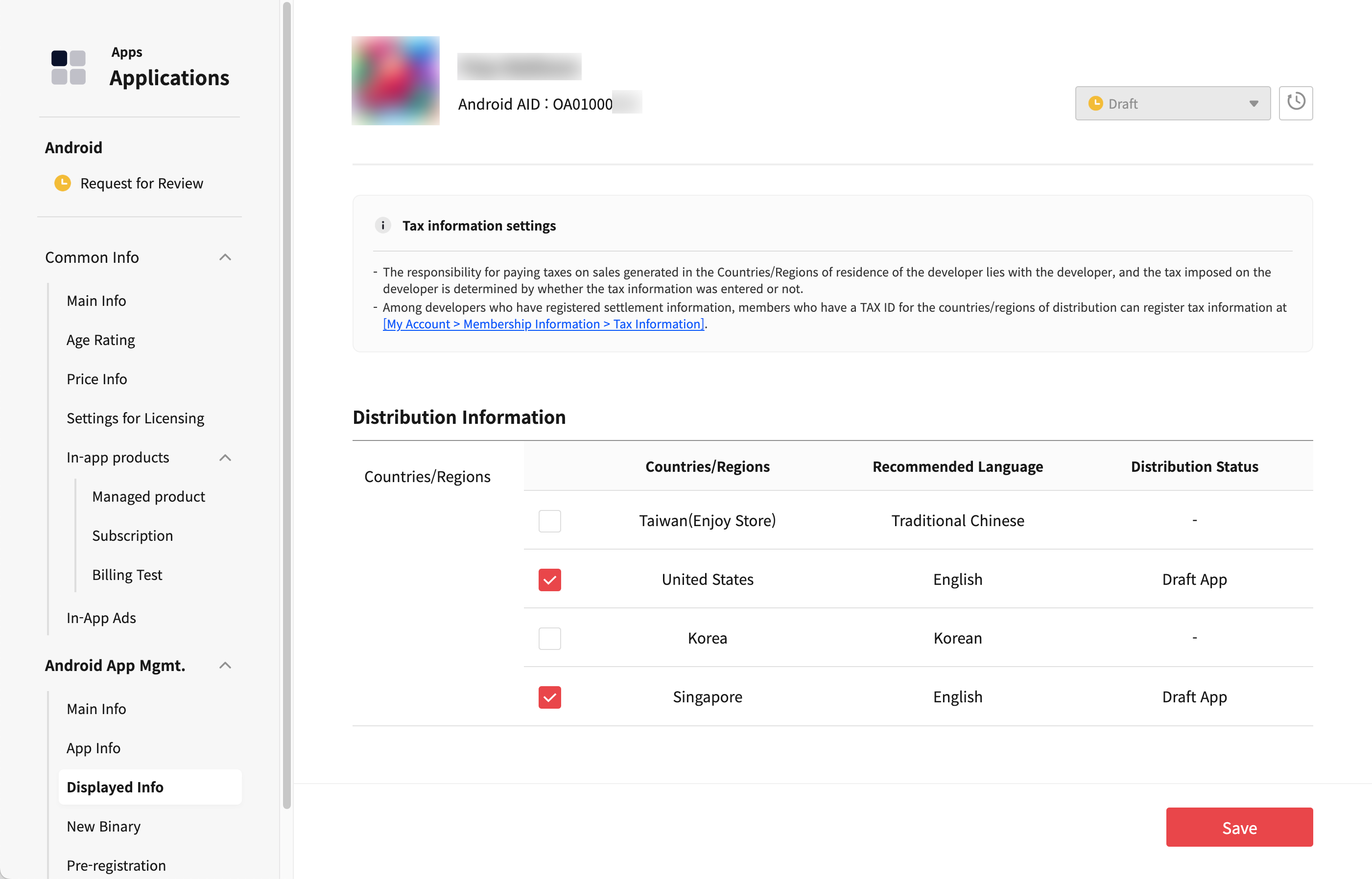Collapse the Android App Mgmt. section

(225, 666)
